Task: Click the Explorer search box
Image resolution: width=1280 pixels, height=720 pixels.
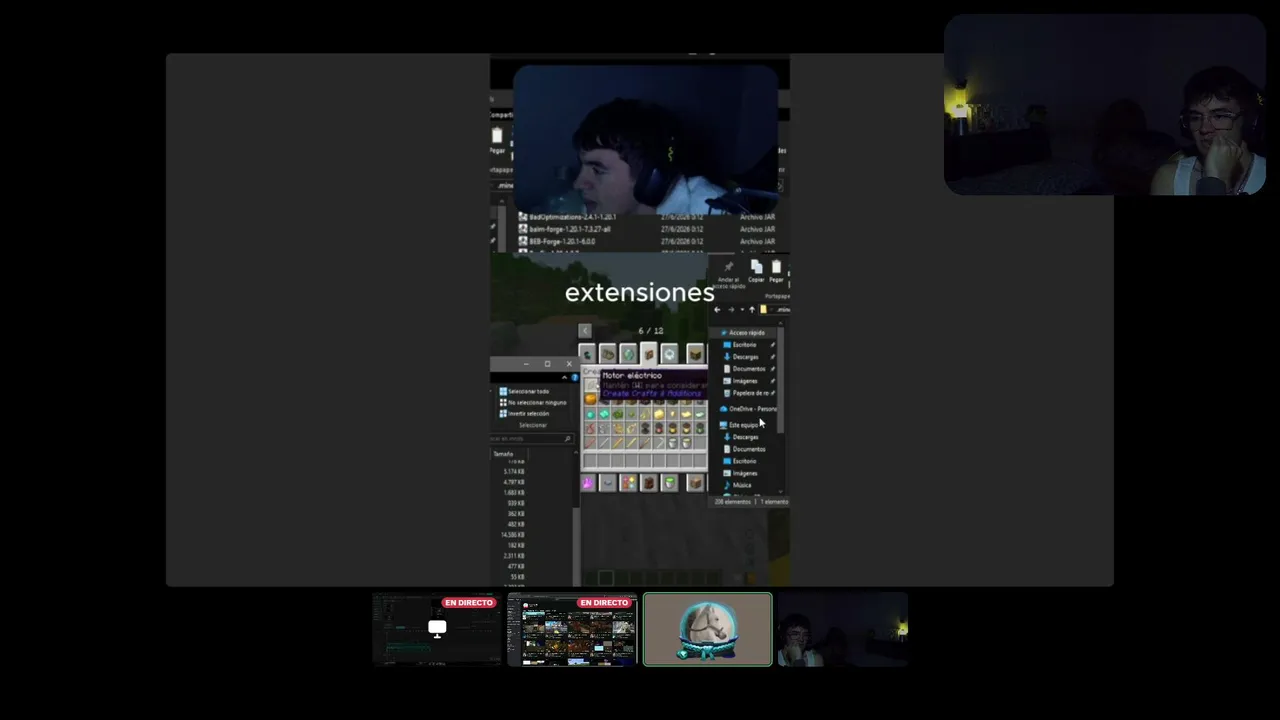Action: tap(532, 439)
